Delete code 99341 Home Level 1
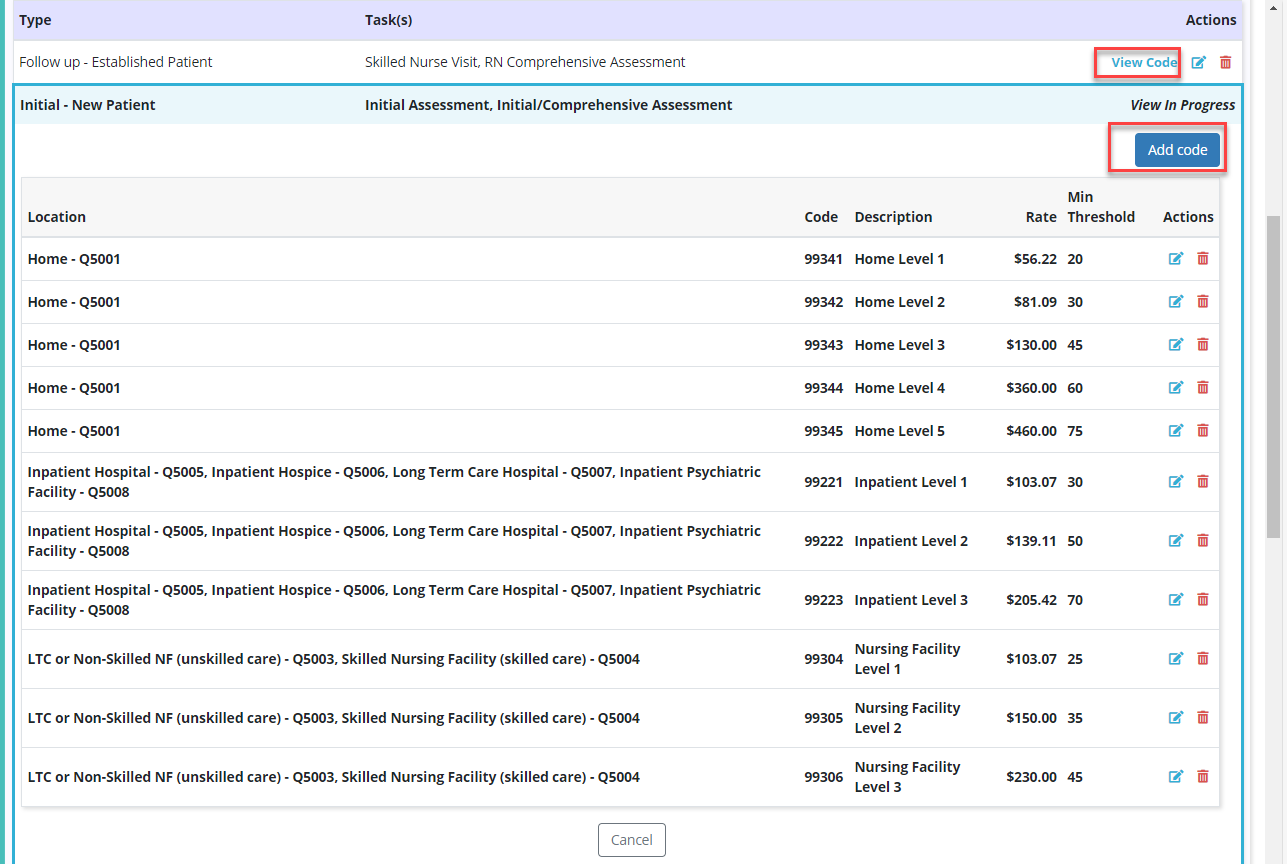Screen dimensions: 1287x864 [x=1203, y=259]
